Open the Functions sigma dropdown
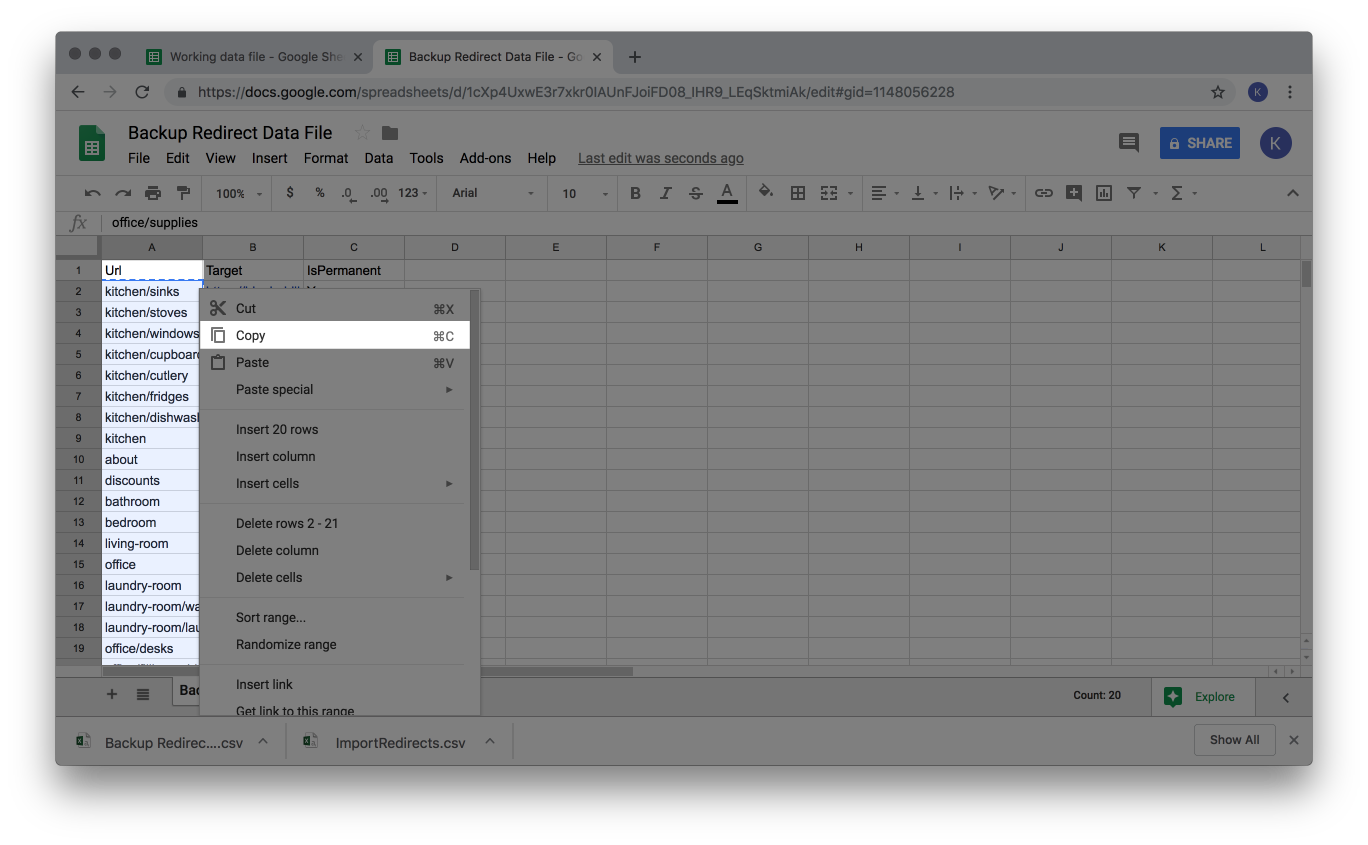 [x=1183, y=193]
